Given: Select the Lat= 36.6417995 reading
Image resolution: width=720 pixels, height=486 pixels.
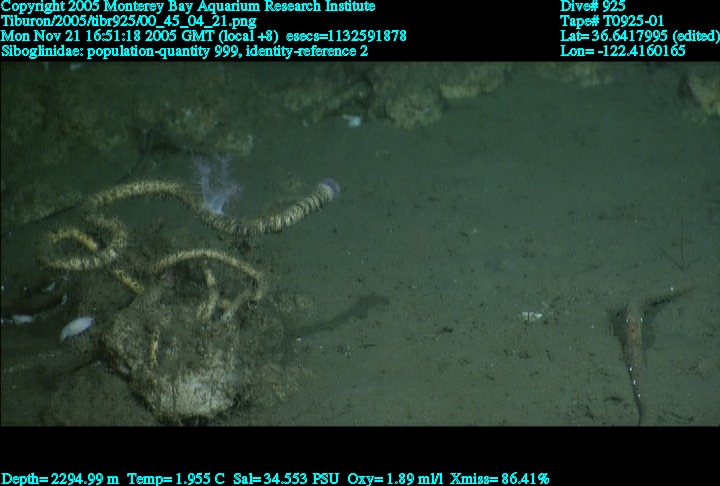Looking at the screenshot, I should pos(638,36).
